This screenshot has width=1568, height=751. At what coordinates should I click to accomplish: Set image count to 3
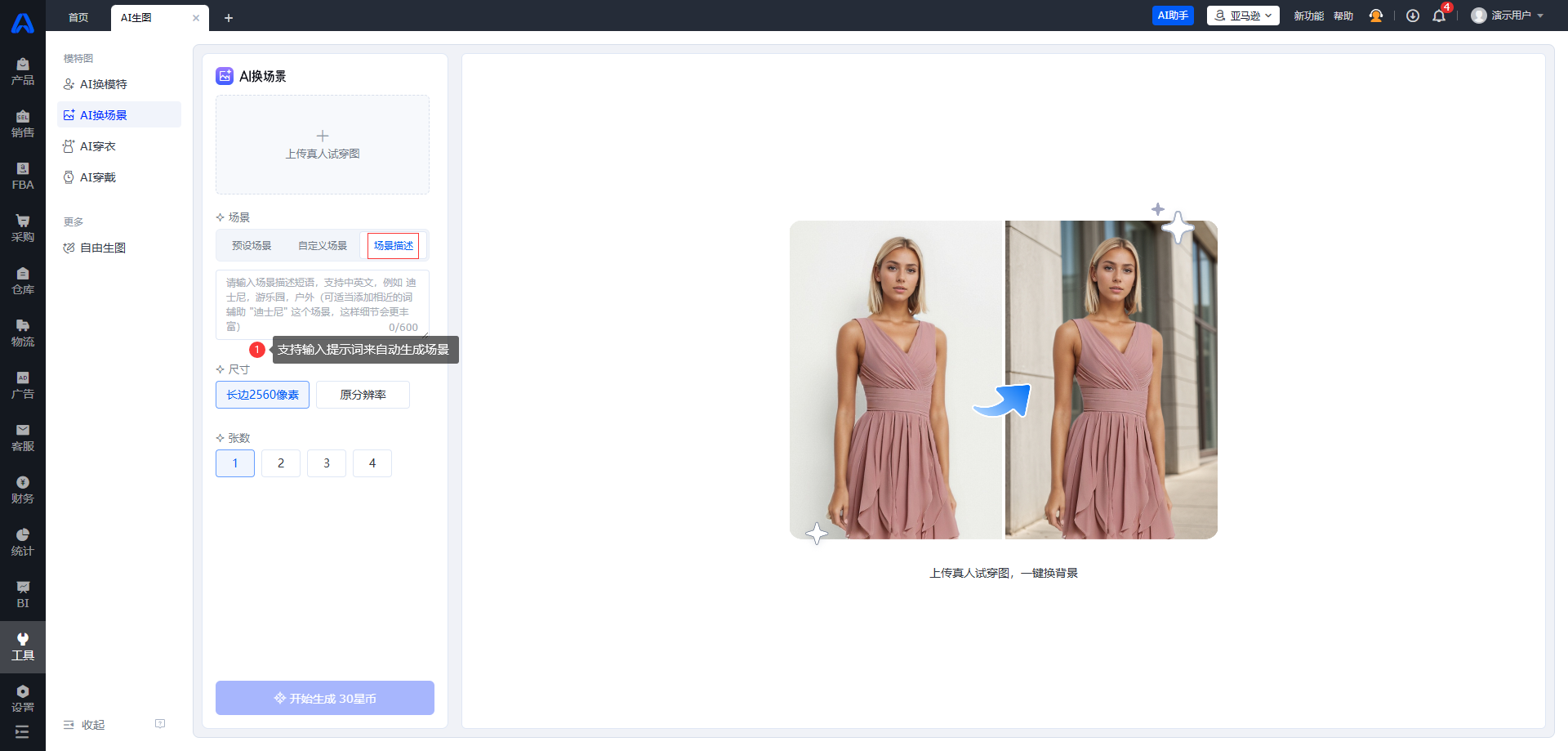[327, 463]
